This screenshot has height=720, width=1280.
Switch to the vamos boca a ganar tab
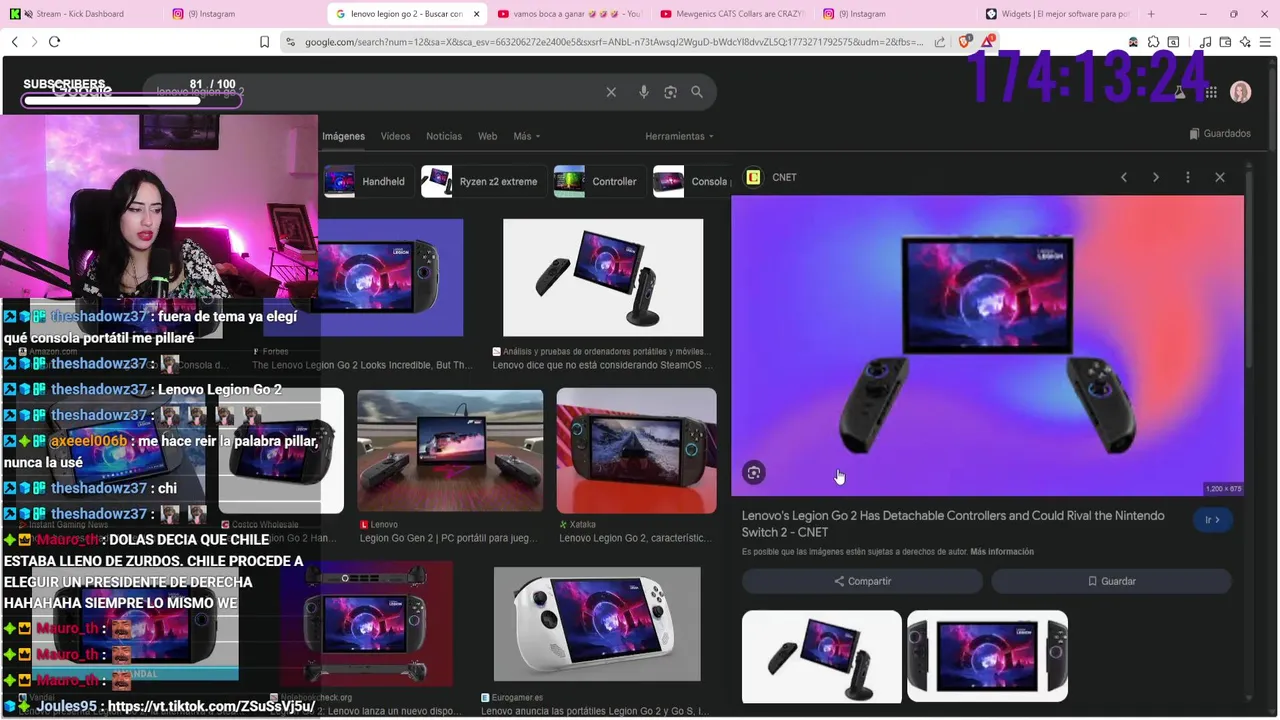[570, 14]
